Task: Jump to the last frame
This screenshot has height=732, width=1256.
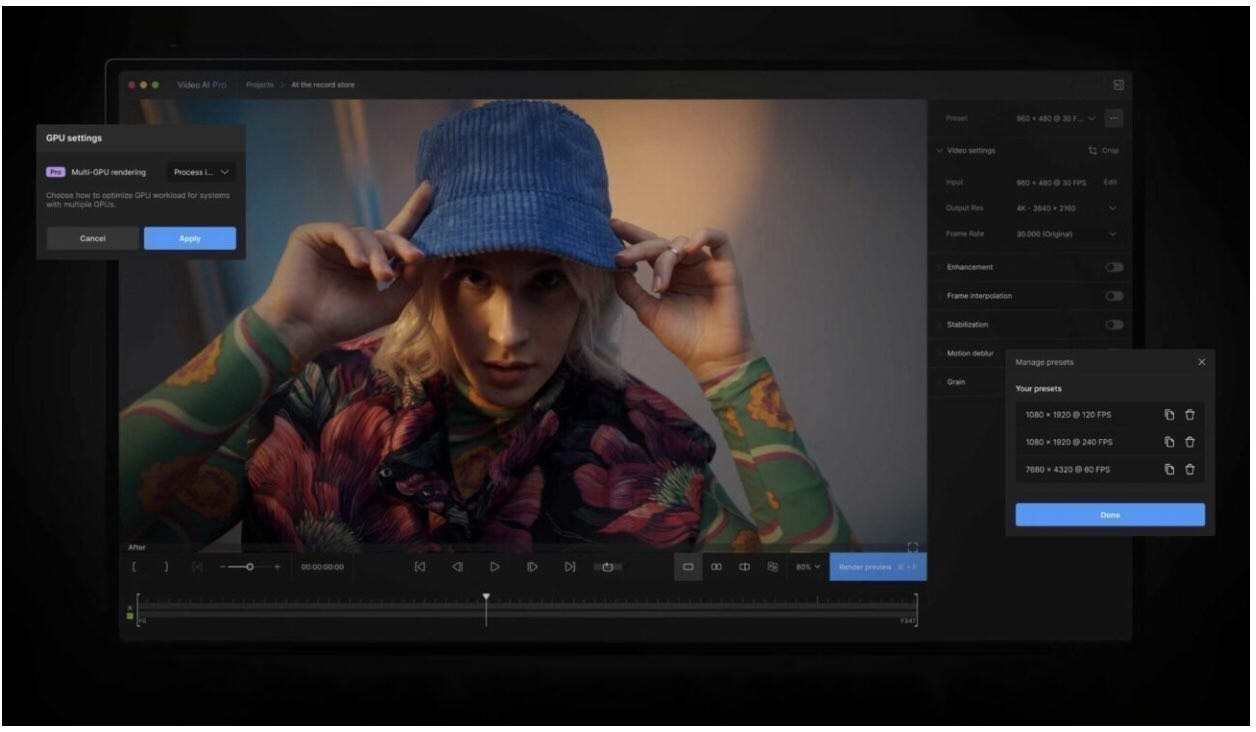Action: (x=570, y=567)
